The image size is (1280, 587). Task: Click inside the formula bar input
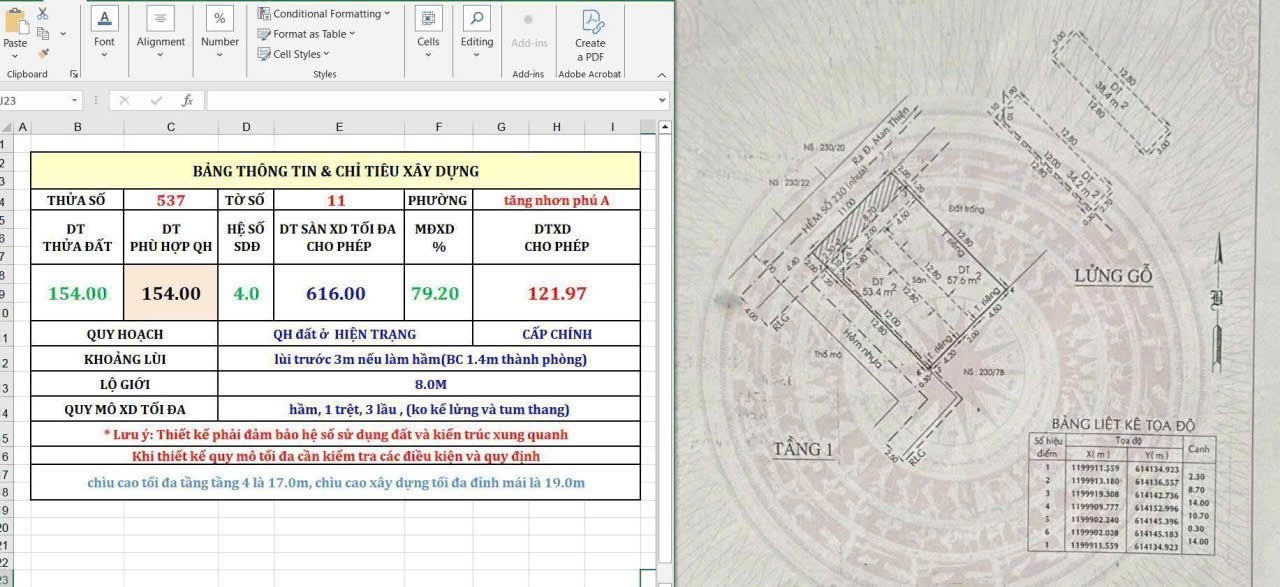coord(431,100)
